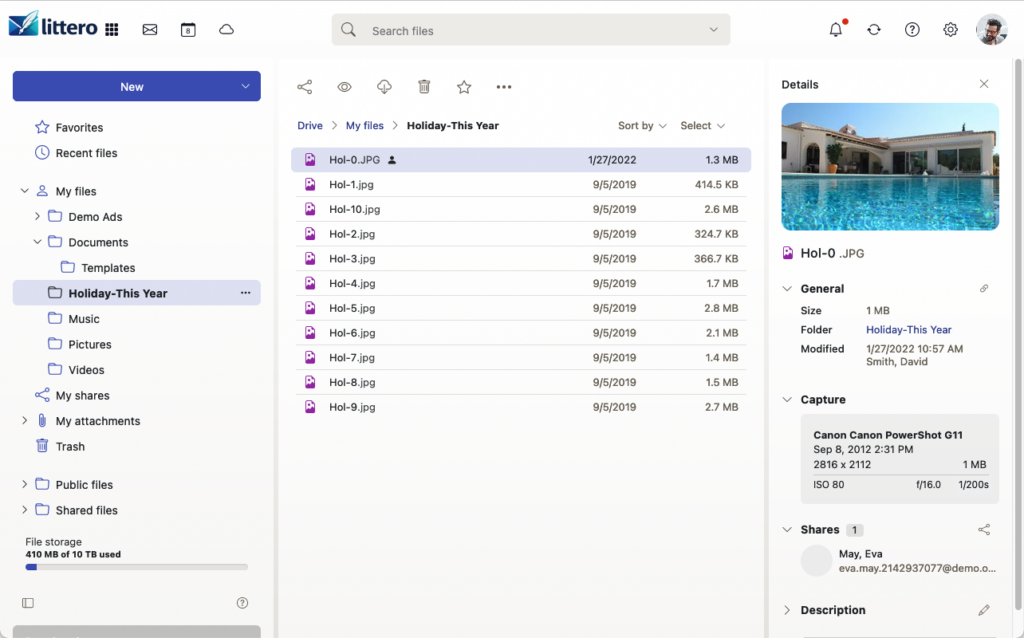The image size is (1024, 638).
Task: Click the cloud download icon in the toolbar
Action: (384, 87)
